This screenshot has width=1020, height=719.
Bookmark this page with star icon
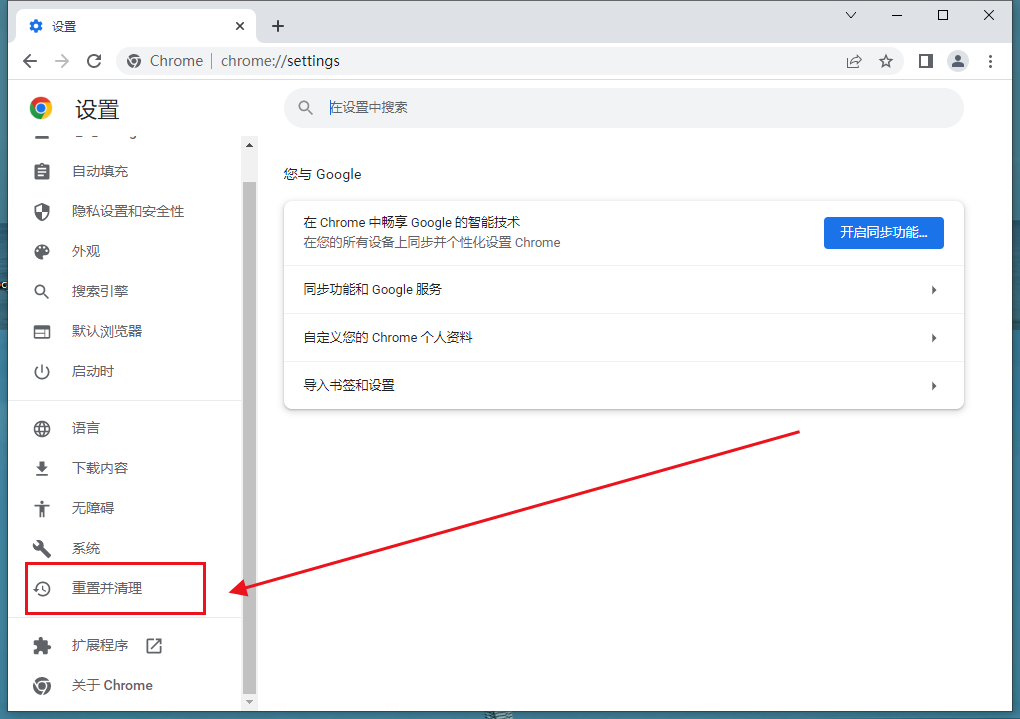886,61
